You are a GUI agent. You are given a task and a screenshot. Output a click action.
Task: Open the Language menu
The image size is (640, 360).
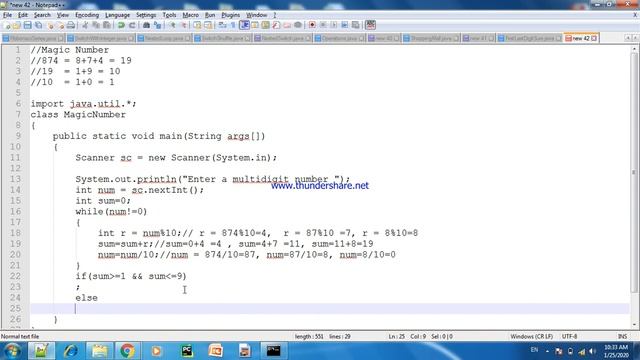tap(117, 15)
